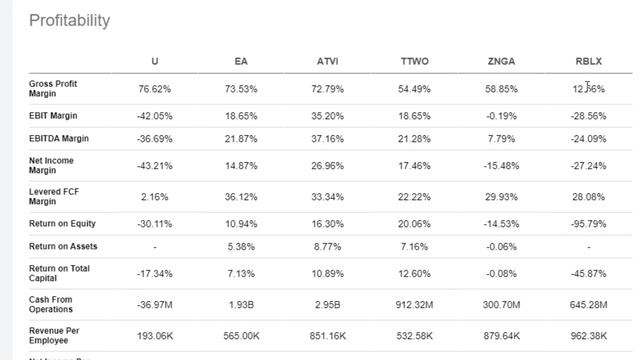Image resolution: width=640 pixels, height=360 pixels.
Task: Click the Profitability section heading
Action: coord(70,20)
